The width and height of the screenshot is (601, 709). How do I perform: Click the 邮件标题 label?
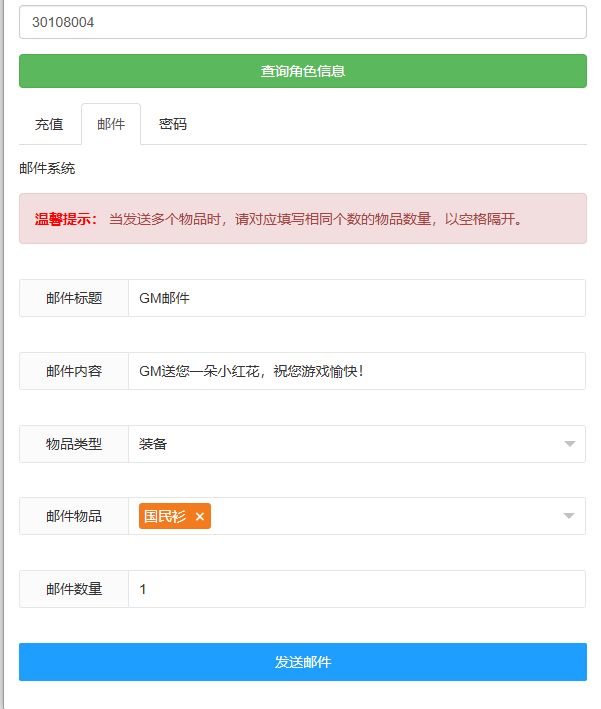(74, 298)
